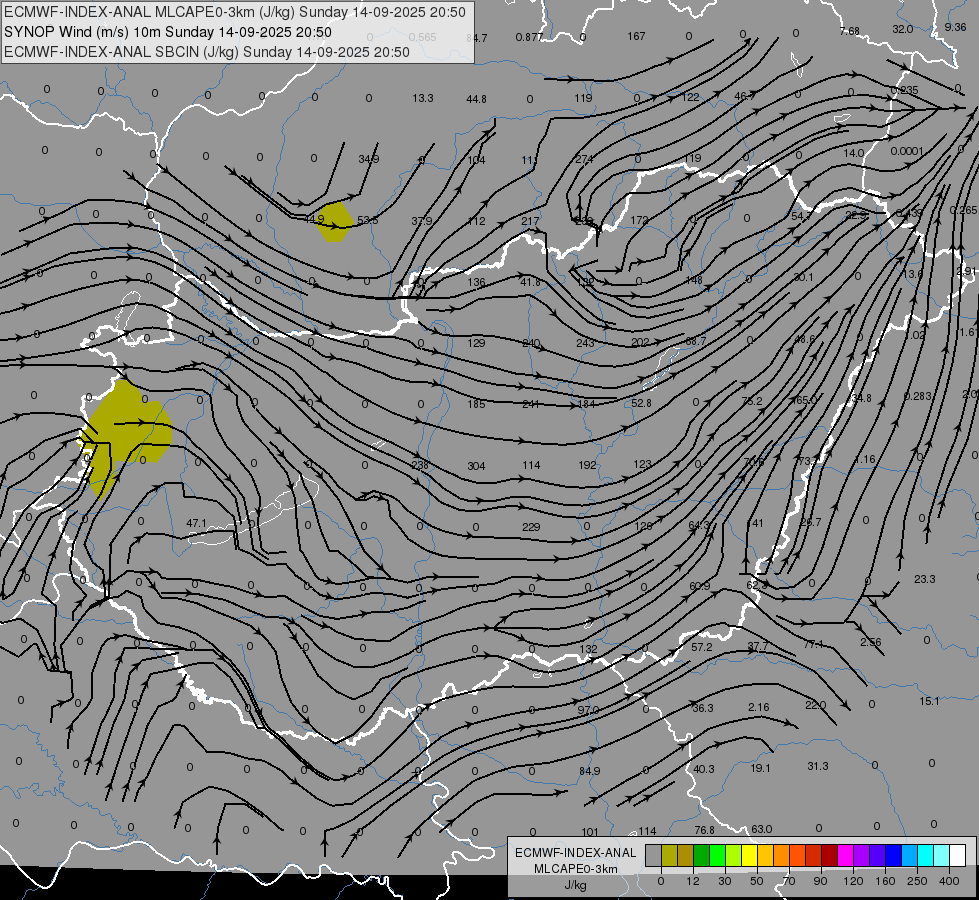Click the map value '23.3'
The width and height of the screenshot is (979, 900).
925,579
